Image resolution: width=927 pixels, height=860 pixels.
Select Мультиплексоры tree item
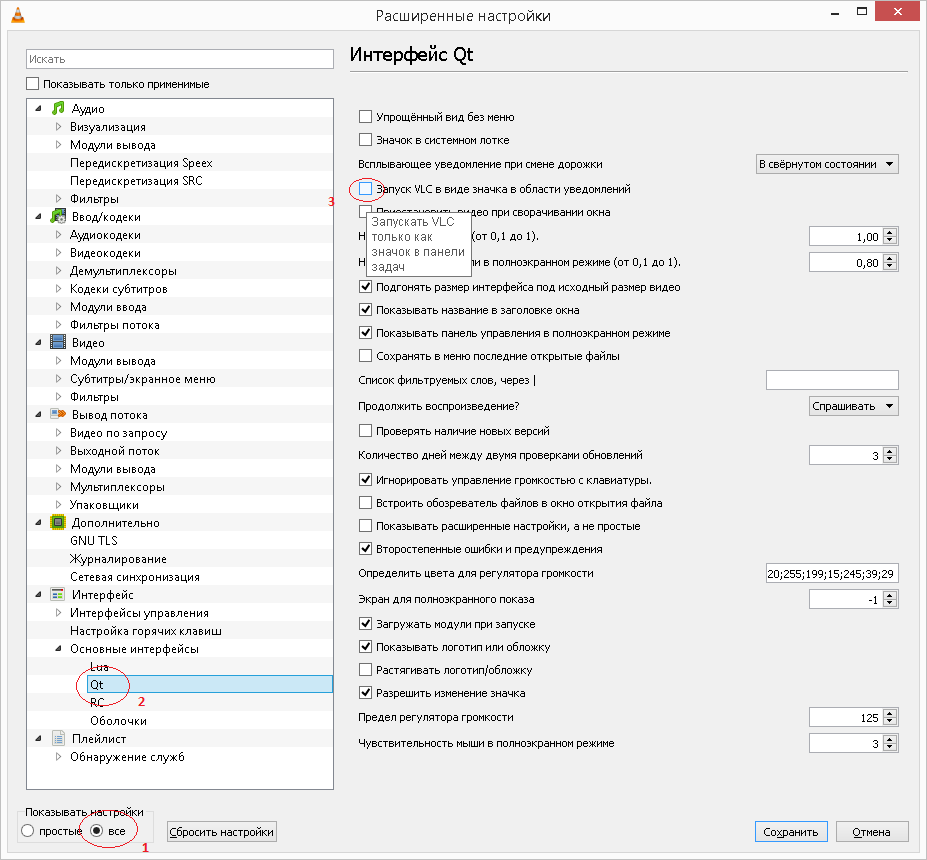pyautogui.click(x=117, y=486)
